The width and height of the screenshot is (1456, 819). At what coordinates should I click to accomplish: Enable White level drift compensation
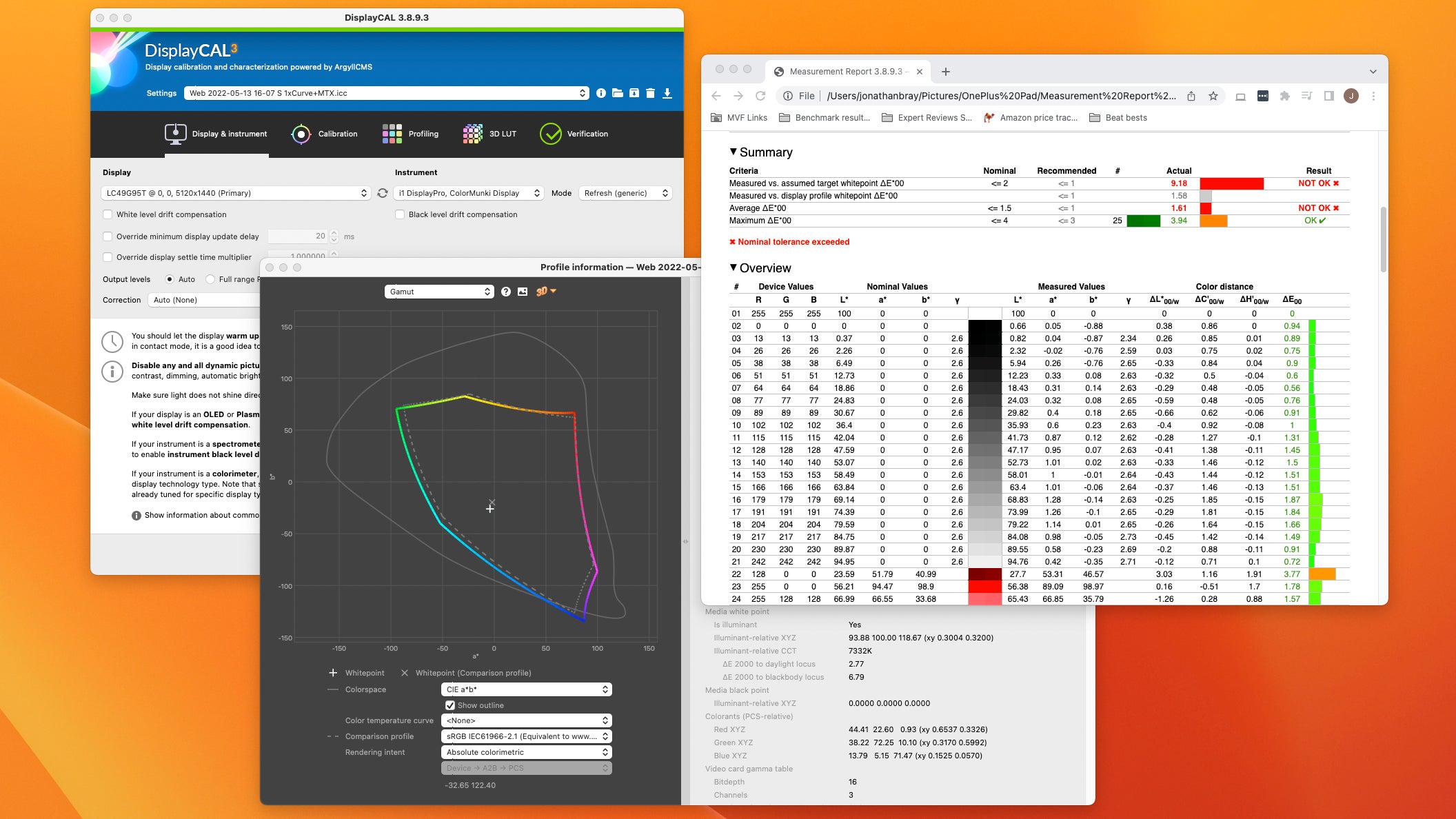point(108,214)
